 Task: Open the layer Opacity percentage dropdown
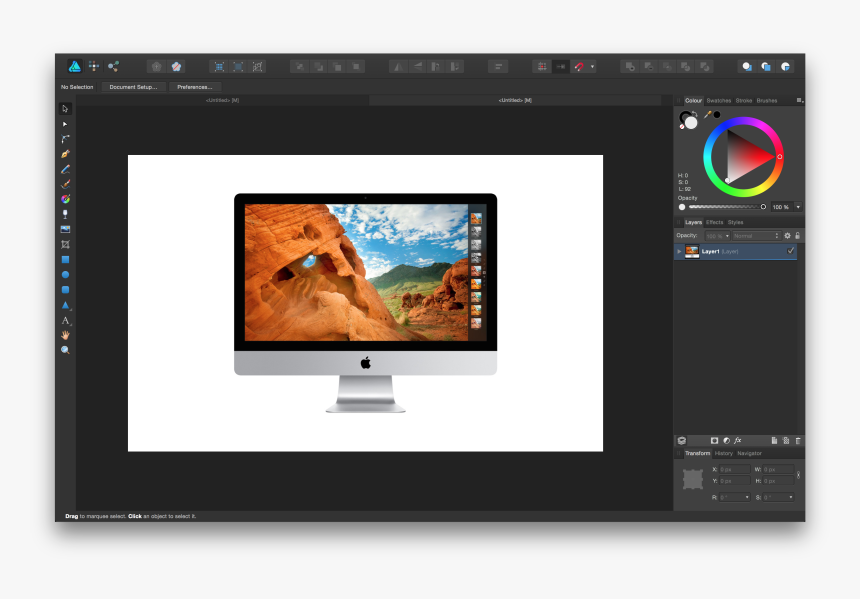point(727,235)
